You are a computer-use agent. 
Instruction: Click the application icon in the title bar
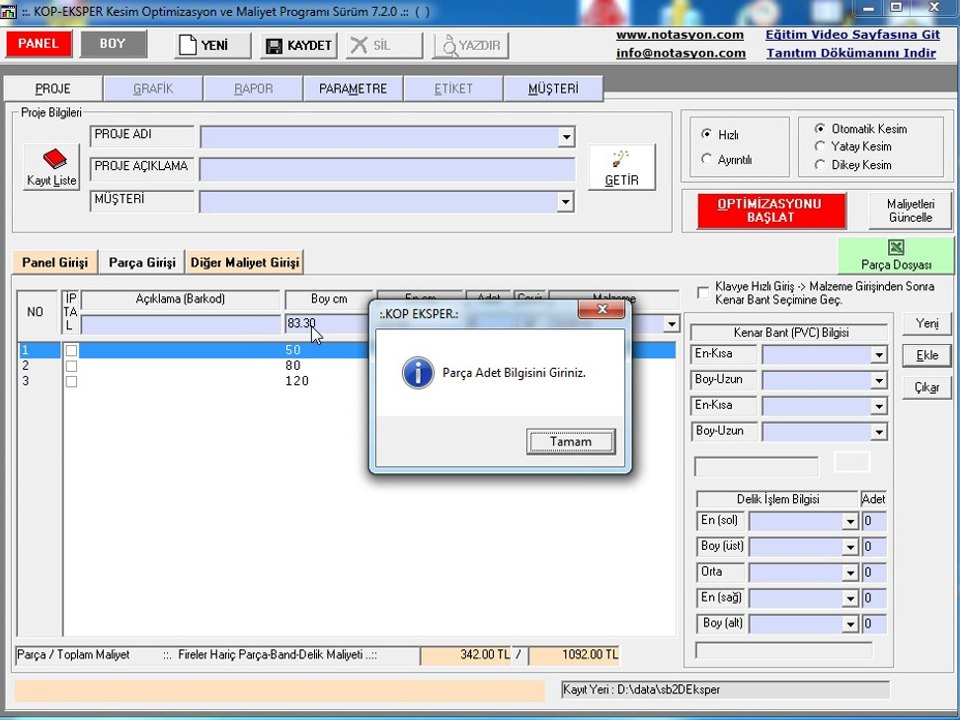[9, 11]
